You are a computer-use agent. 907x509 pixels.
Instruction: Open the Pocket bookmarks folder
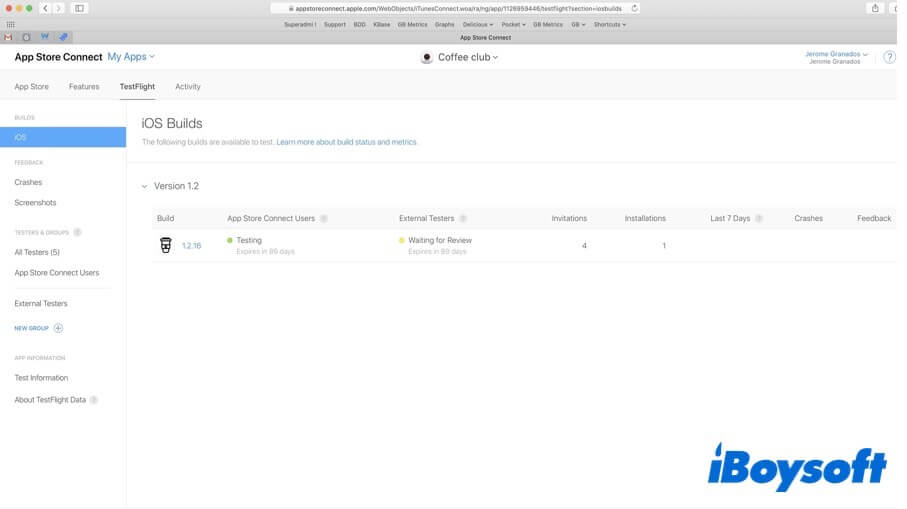point(513,24)
